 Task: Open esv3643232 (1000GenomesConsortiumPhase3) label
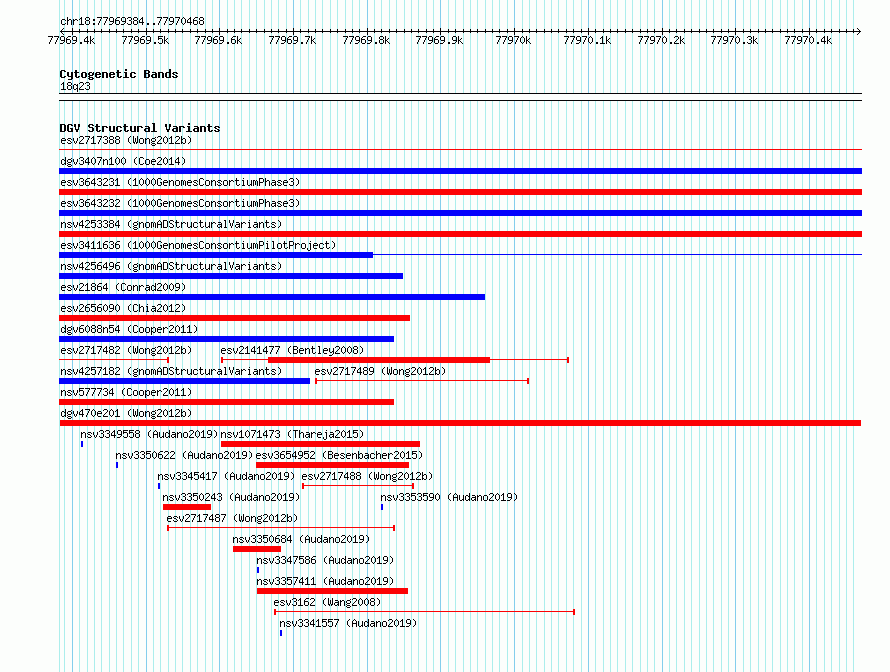coord(180,203)
